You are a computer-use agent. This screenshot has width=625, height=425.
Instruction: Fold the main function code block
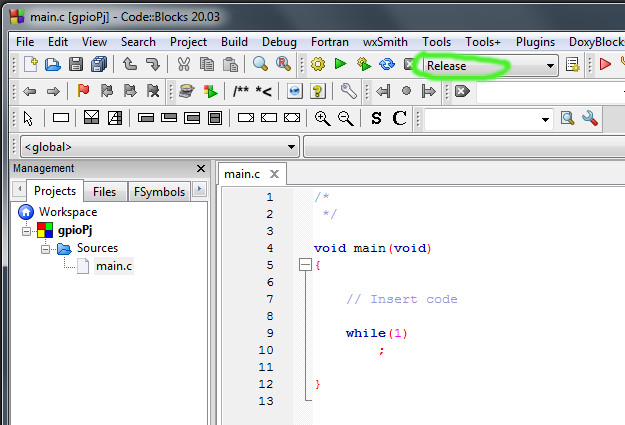tap(305, 265)
